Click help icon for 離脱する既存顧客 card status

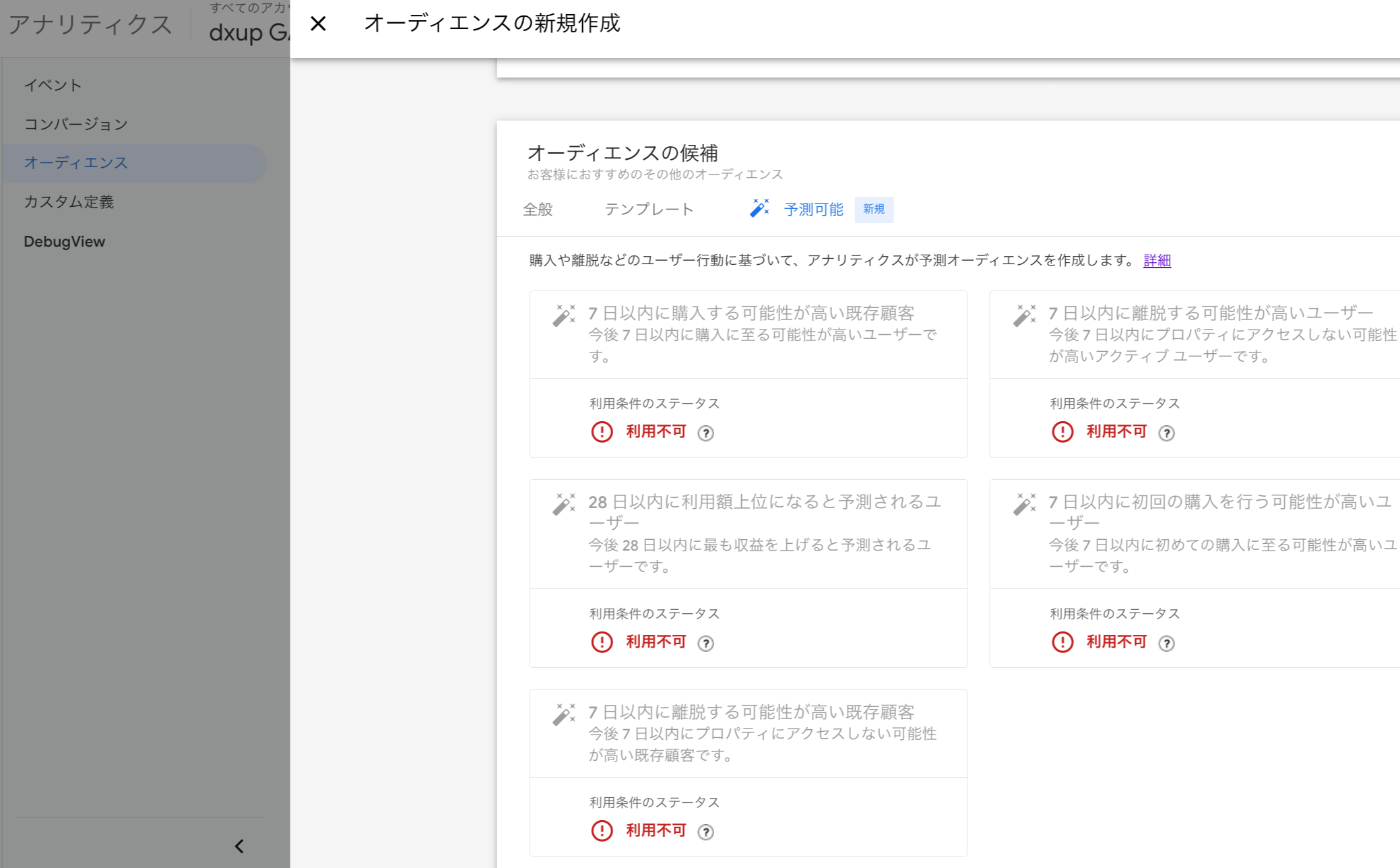click(705, 832)
